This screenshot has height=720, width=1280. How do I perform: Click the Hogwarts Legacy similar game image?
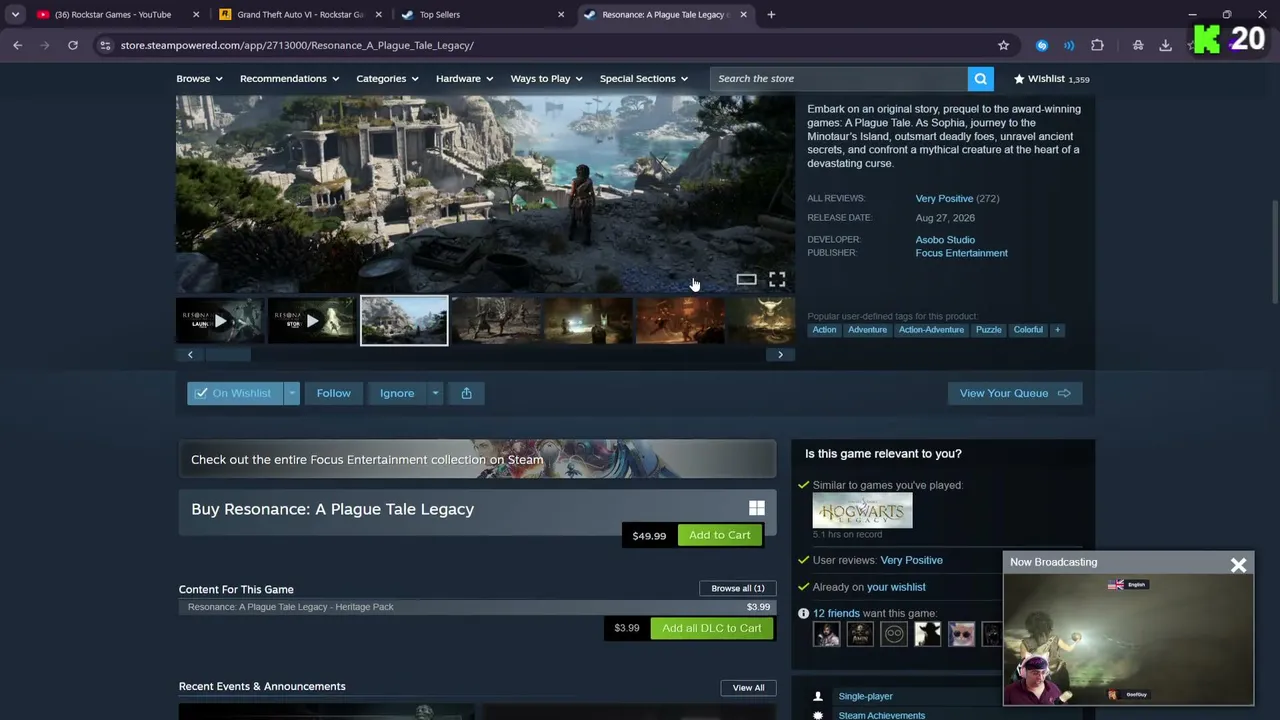(862, 511)
